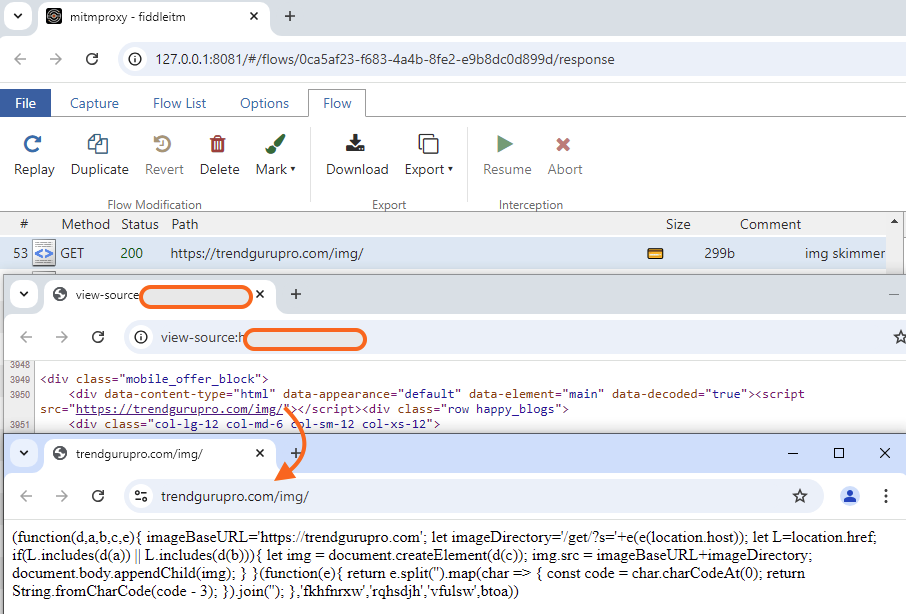Open the Mark dropdown
This screenshot has width=906, height=614.
[x=276, y=155]
